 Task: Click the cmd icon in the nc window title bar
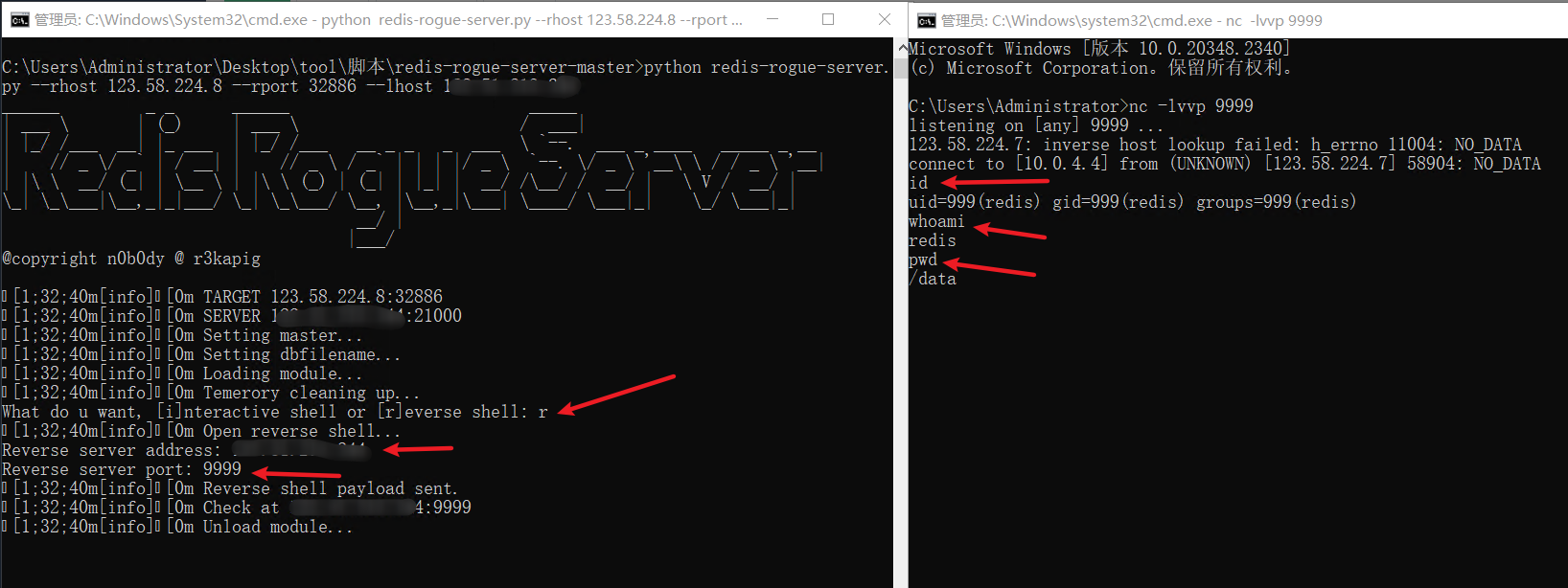[926, 20]
